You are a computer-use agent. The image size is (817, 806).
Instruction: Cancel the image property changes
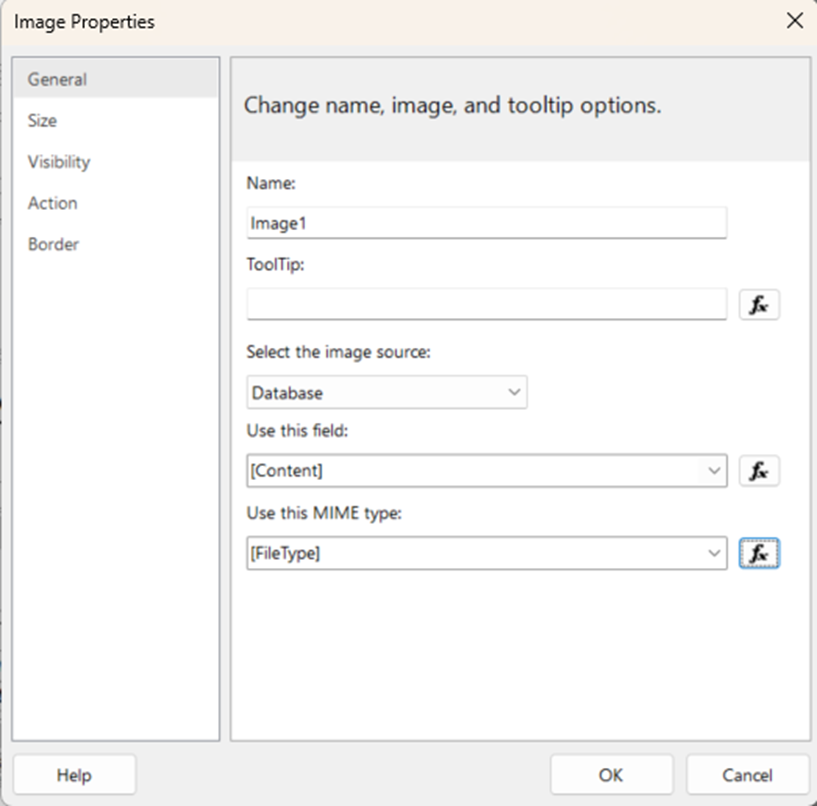(x=747, y=775)
